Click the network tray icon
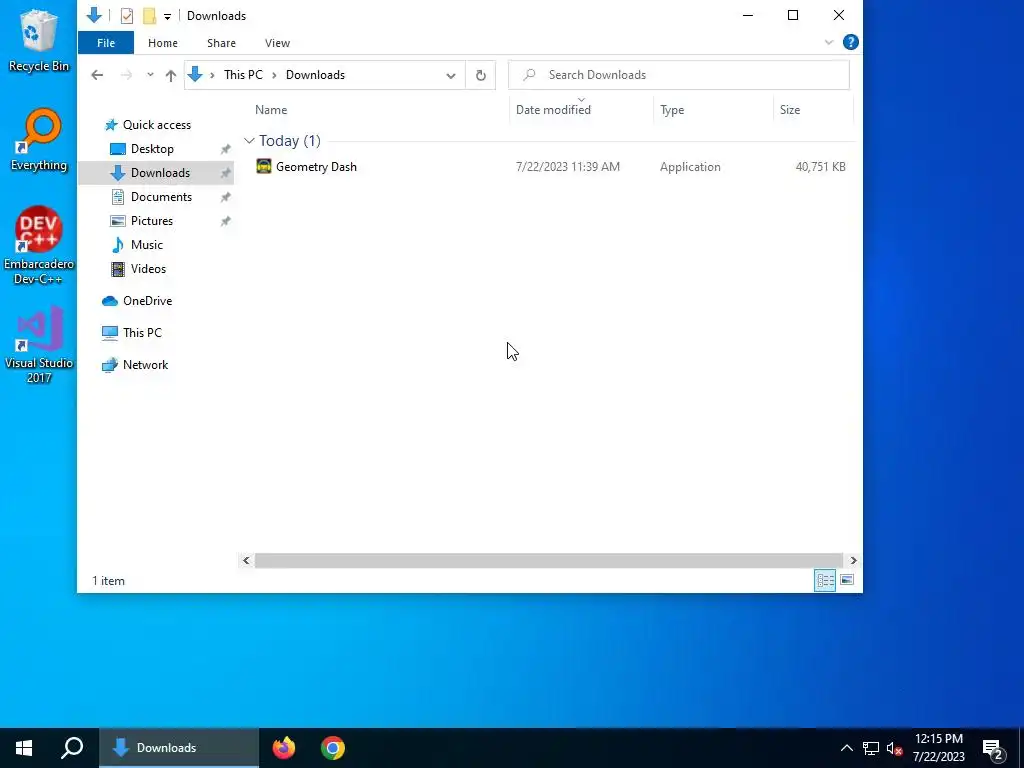Image resolution: width=1024 pixels, height=768 pixels. (871, 748)
